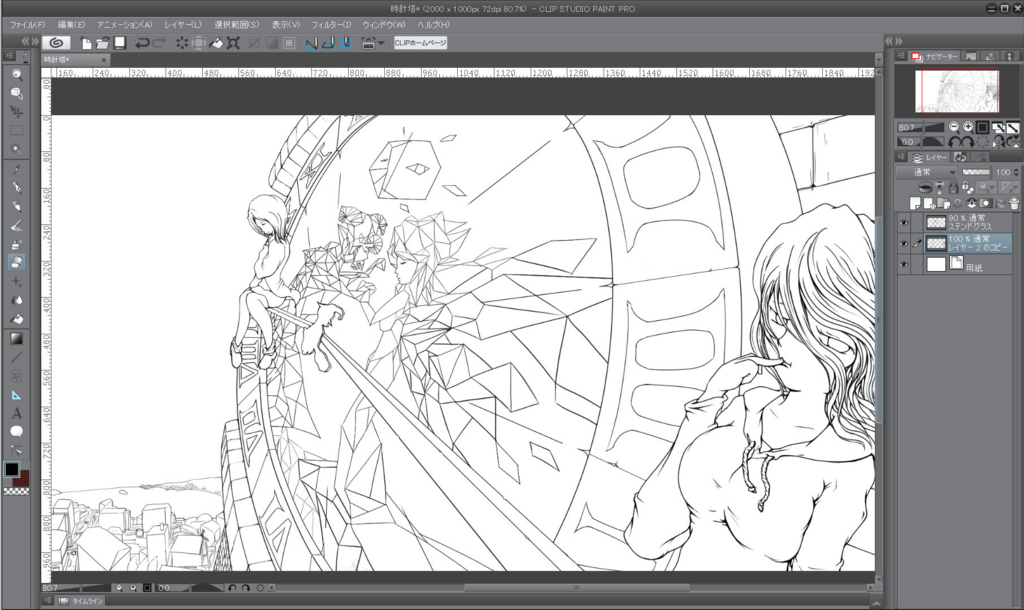Image resolution: width=1024 pixels, height=610 pixels.
Task: Hide the 用紙 paper layer
Action: tap(904, 265)
